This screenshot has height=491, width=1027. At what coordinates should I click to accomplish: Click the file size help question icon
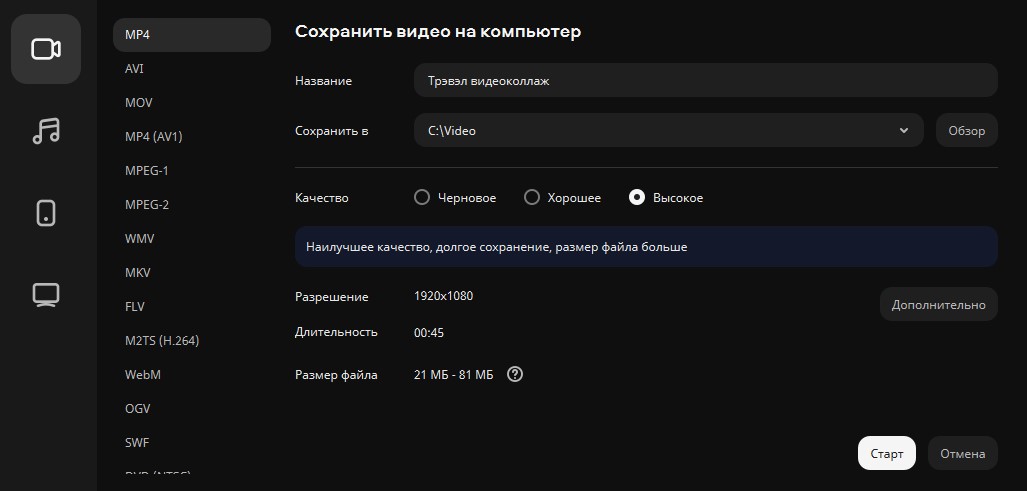pyautogui.click(x=515, y=375)
